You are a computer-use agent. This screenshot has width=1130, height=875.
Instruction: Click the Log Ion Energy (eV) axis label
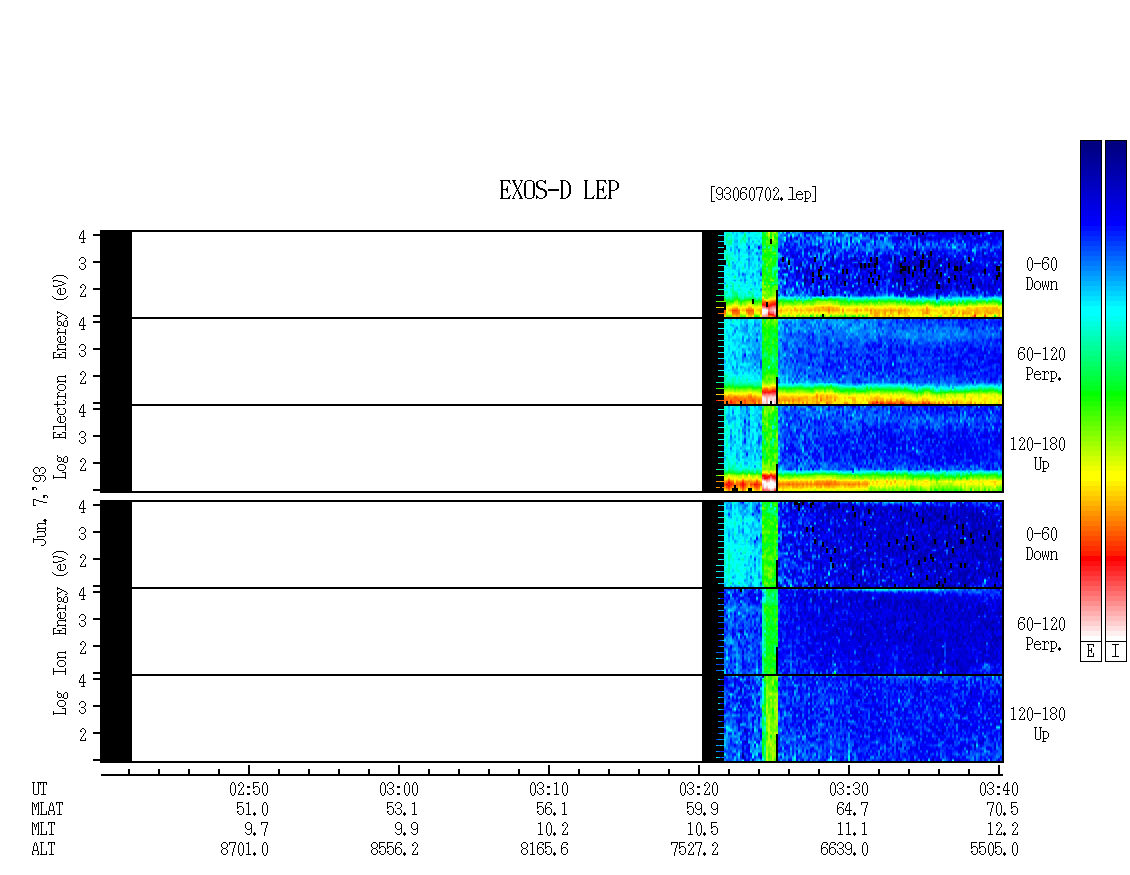click(60, 633)
